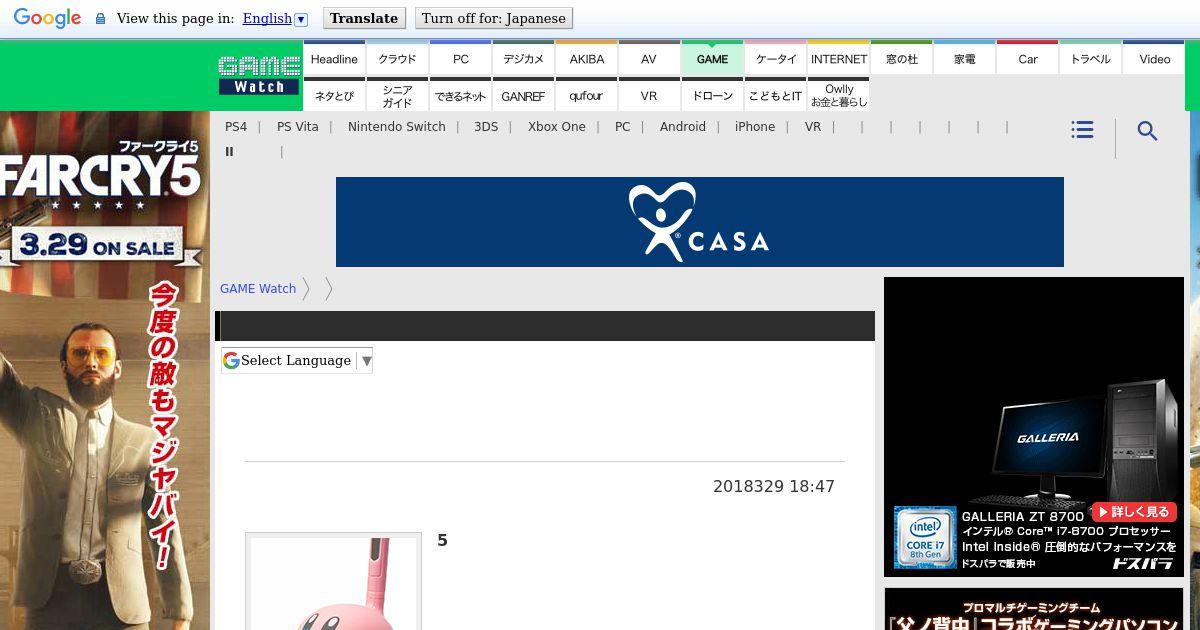Click the Intel Core i7 8th Gen badge

tap(925, 538)
